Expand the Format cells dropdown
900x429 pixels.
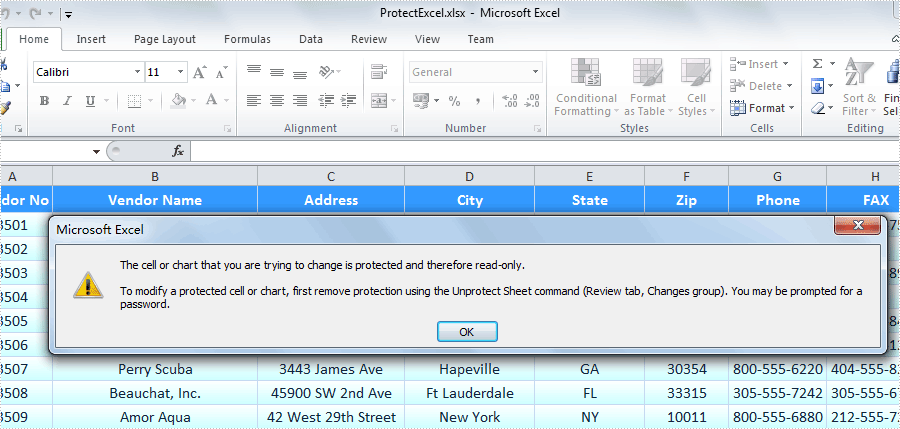[792, 108]
